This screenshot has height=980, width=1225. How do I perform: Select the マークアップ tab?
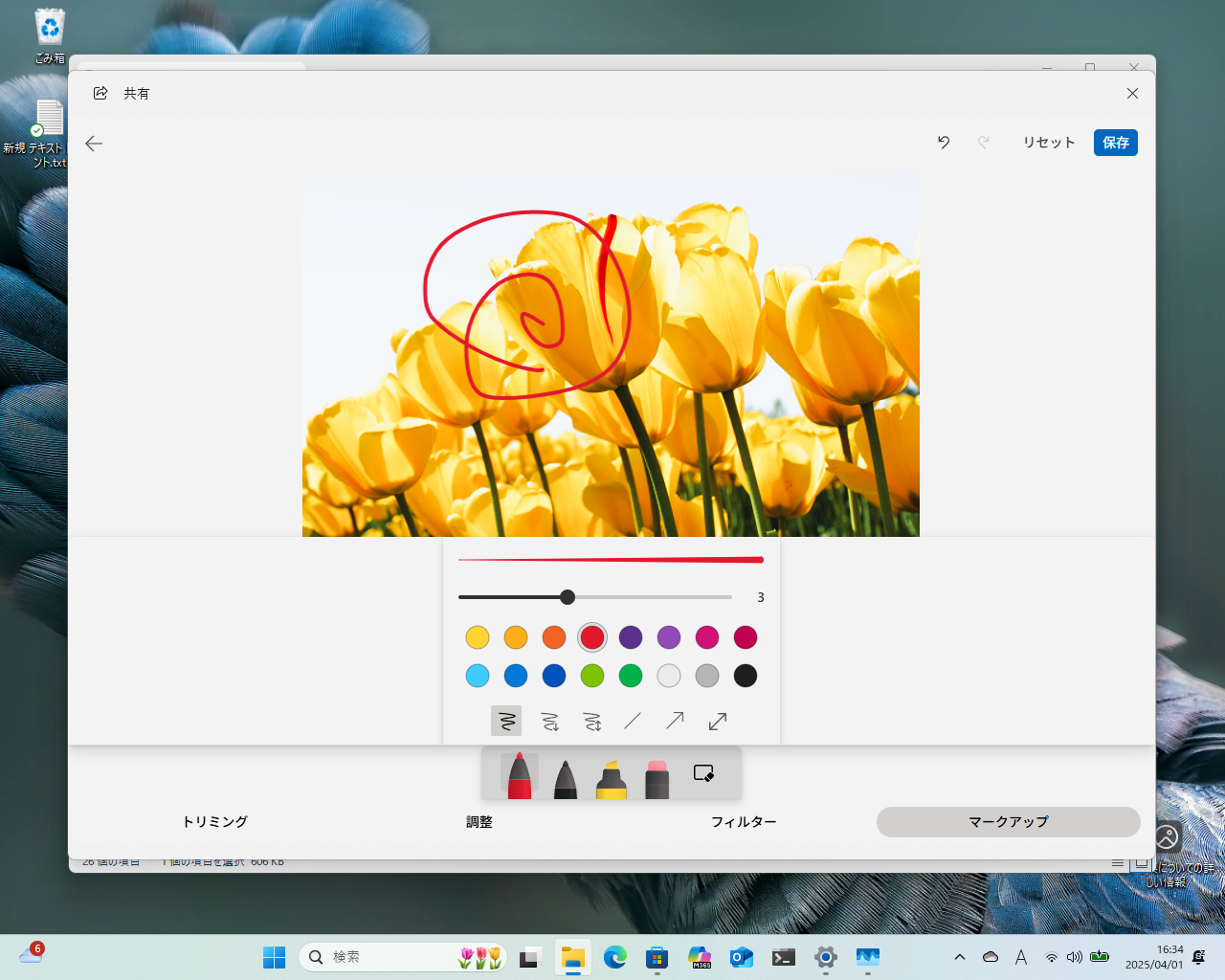1009,822
